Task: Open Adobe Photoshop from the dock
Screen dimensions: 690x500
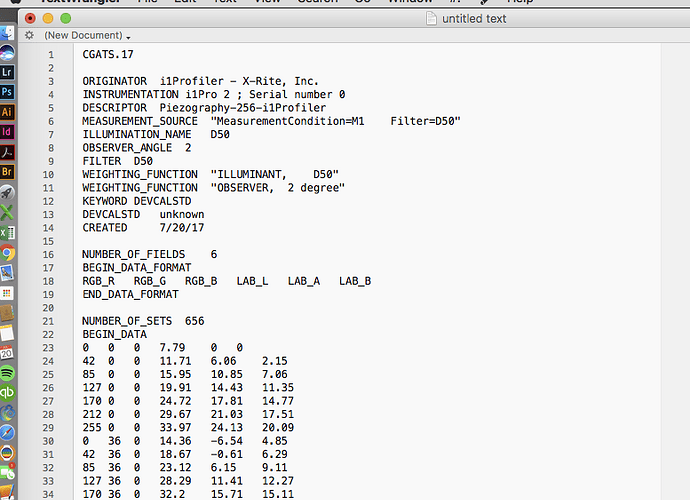Action: tap(7, 92)
